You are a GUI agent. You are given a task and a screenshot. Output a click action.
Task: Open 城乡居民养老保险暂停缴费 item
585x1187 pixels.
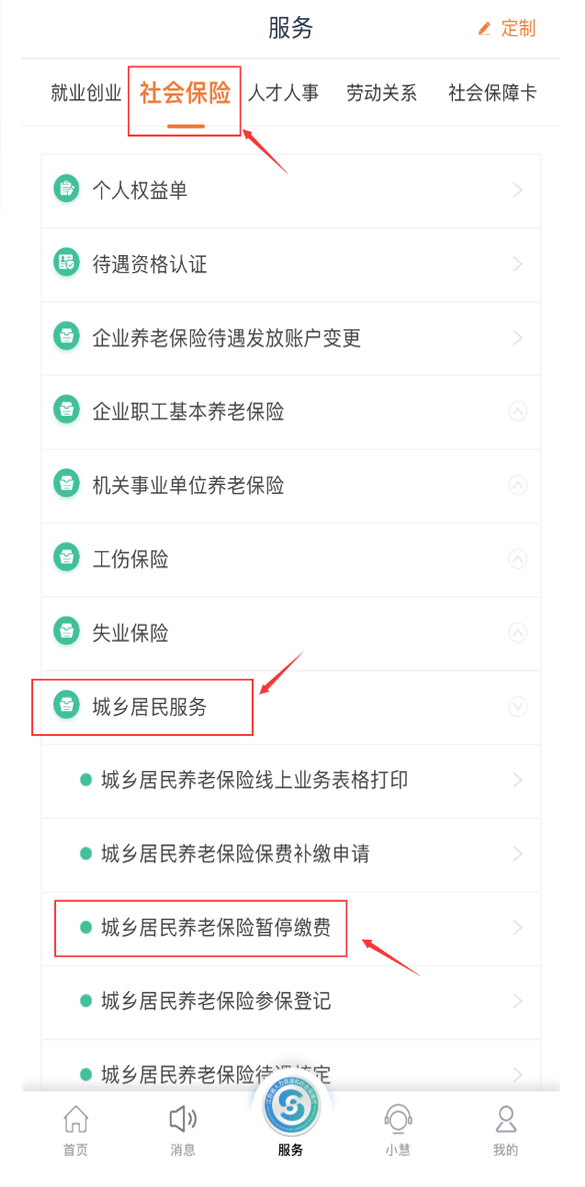[291, 928]
